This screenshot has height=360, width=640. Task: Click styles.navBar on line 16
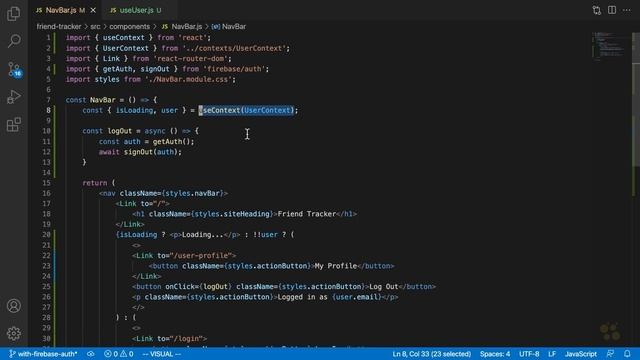[193, 193]
